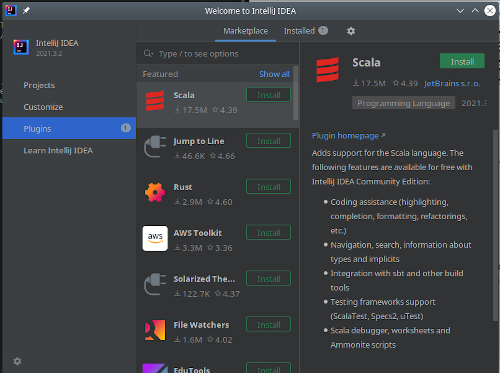500x373 pixels.
Task: Click the Solarized Theme plugin icon
Action: tap(155, 284)
